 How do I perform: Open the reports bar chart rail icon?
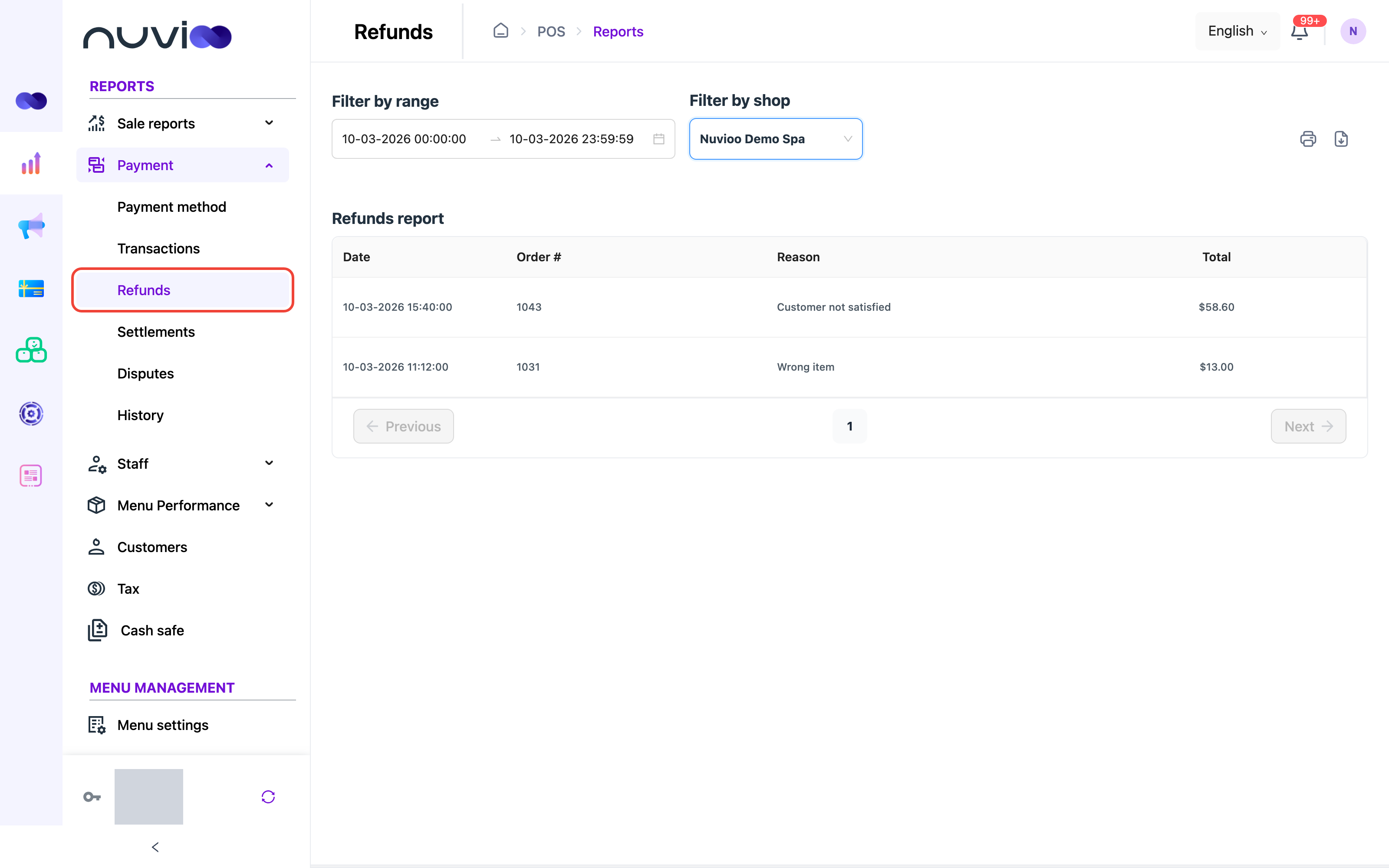(x=31, y=163)
